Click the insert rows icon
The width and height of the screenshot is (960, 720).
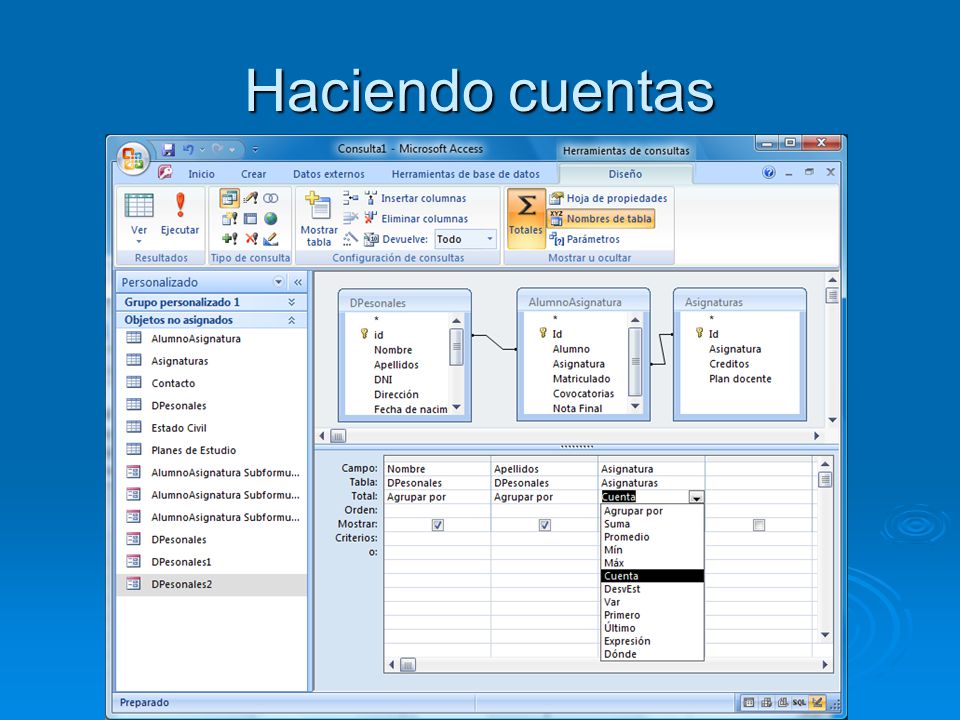pyautogui.click(x=350, y=198)
